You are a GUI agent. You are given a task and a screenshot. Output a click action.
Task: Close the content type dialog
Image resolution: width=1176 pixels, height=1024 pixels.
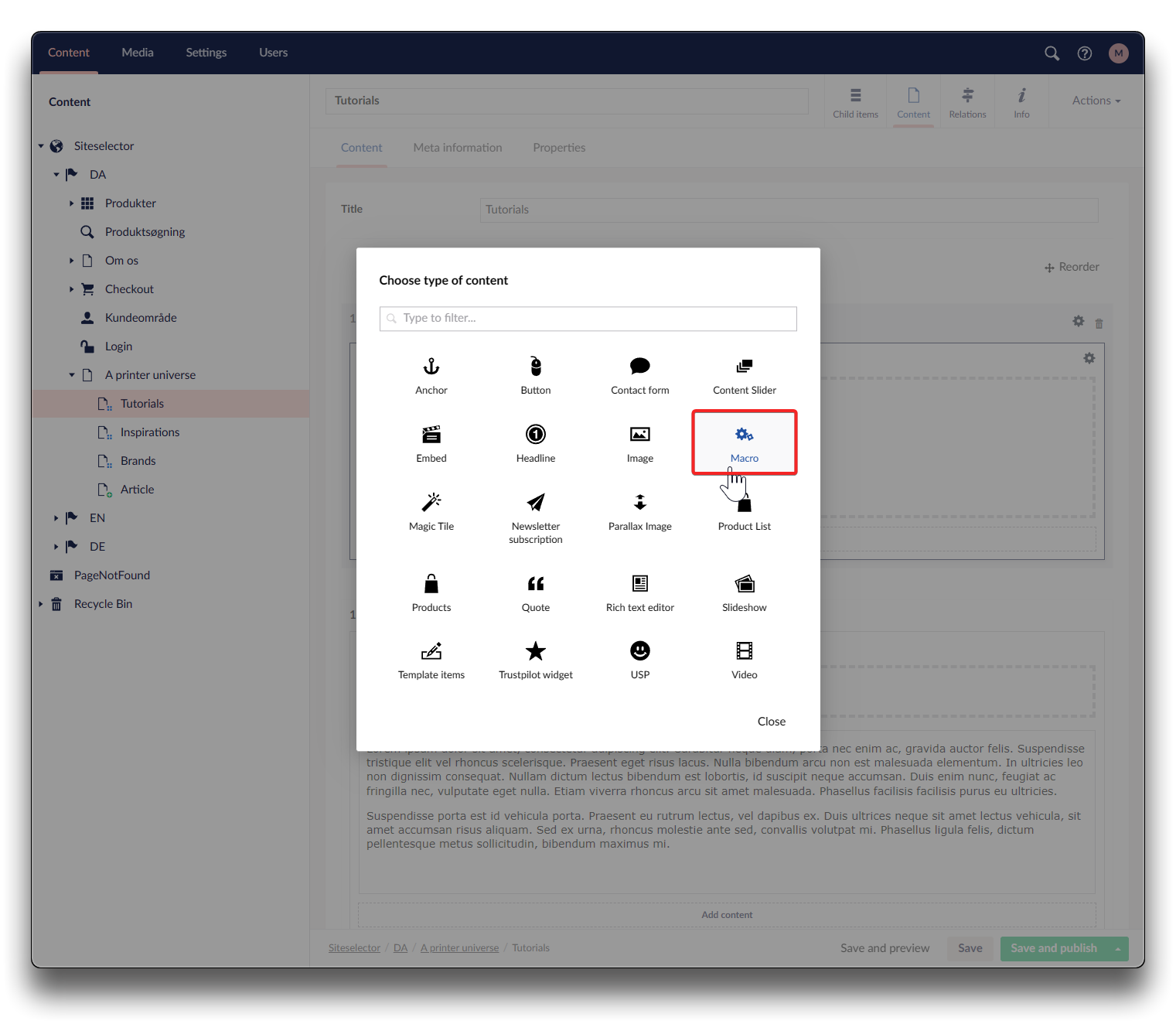(x=771, y=722)
